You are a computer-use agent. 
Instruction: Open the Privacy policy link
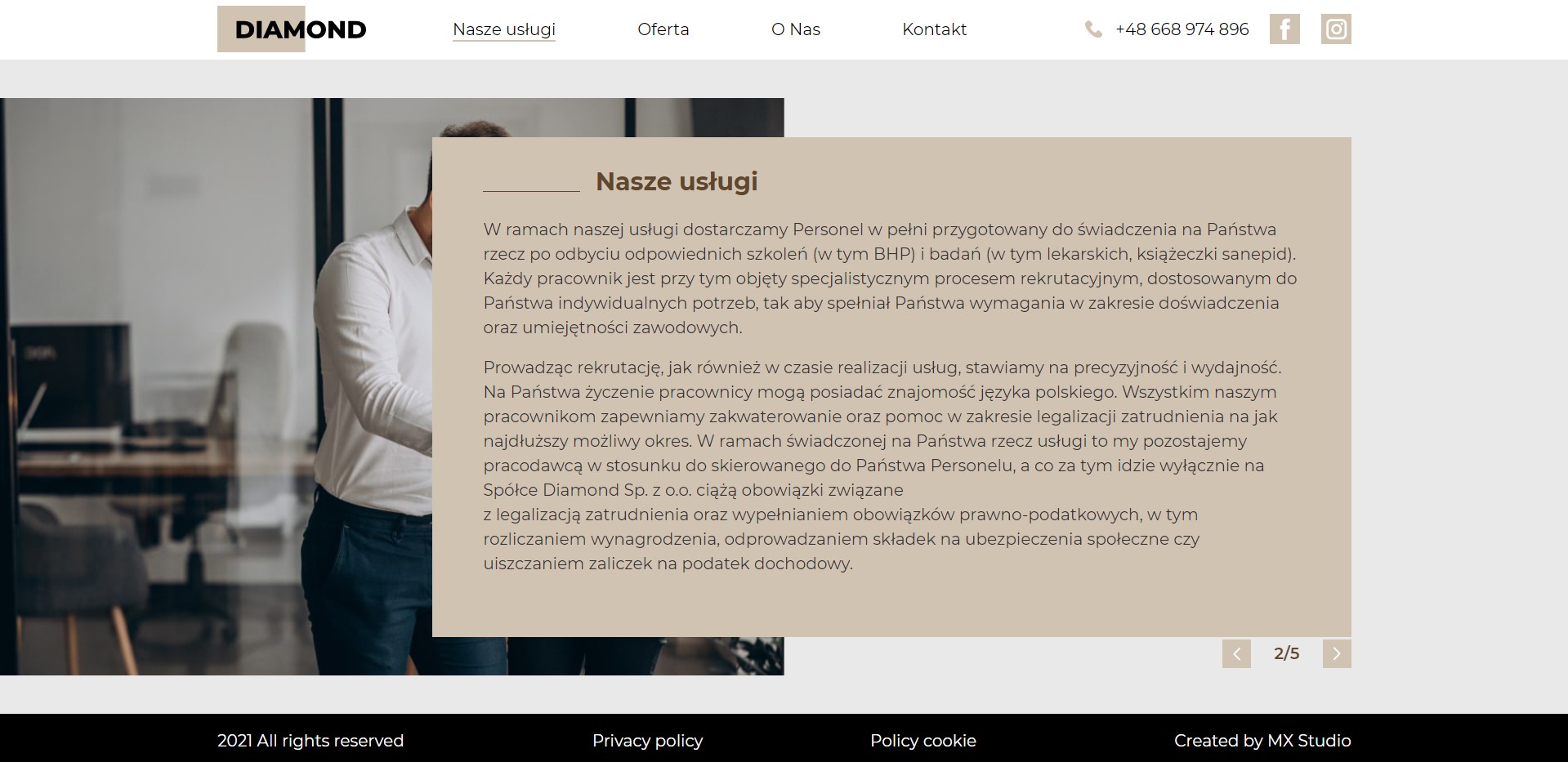647,741
